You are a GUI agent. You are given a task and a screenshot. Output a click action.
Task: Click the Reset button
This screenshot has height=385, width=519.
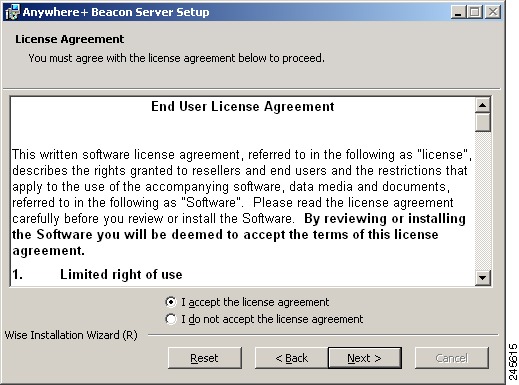[x=205, y=358]
